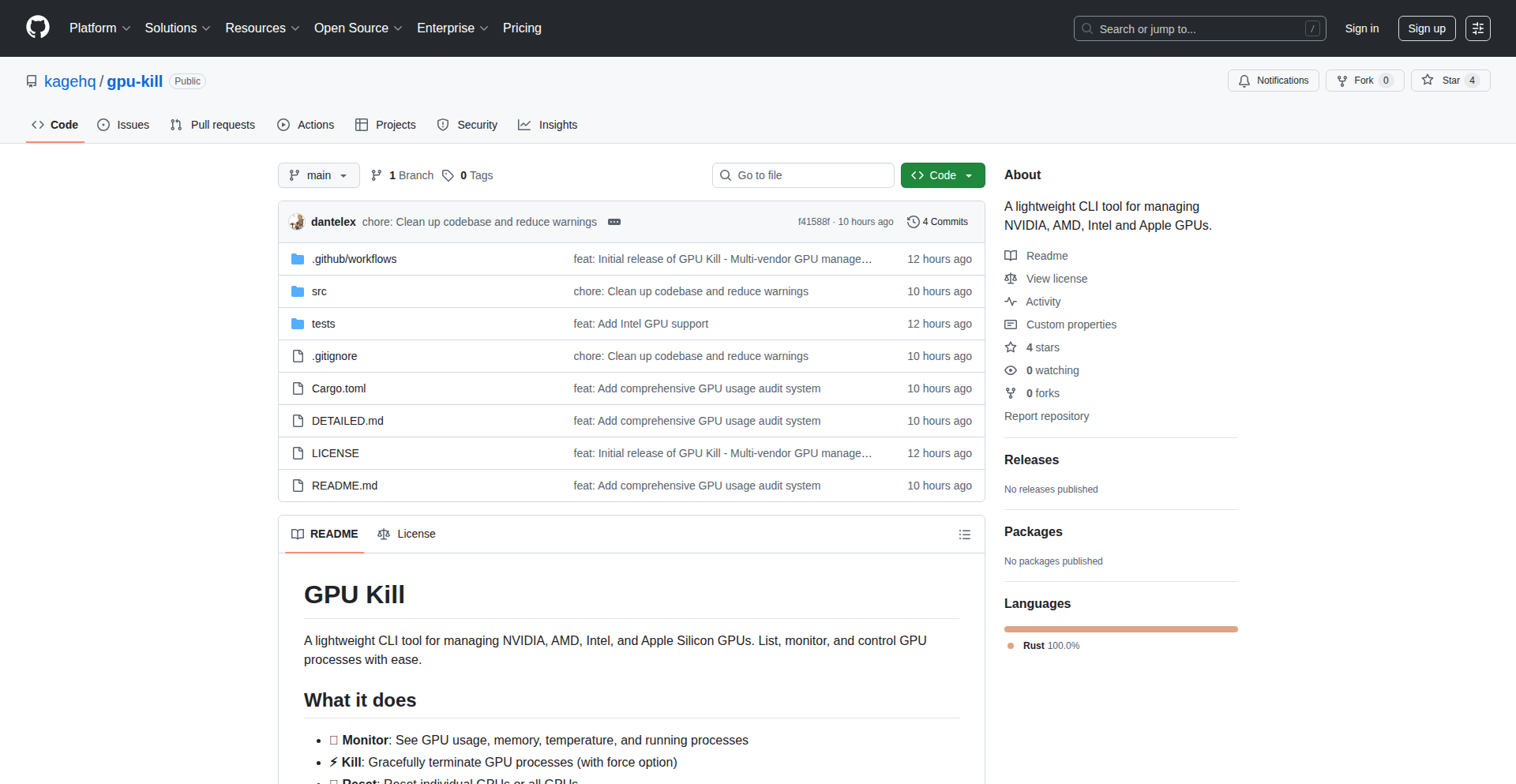The width and height of the screenshot is (1516, 784).
Task: Click the eye icon next to 0 watching
Action: [1011, 370]
